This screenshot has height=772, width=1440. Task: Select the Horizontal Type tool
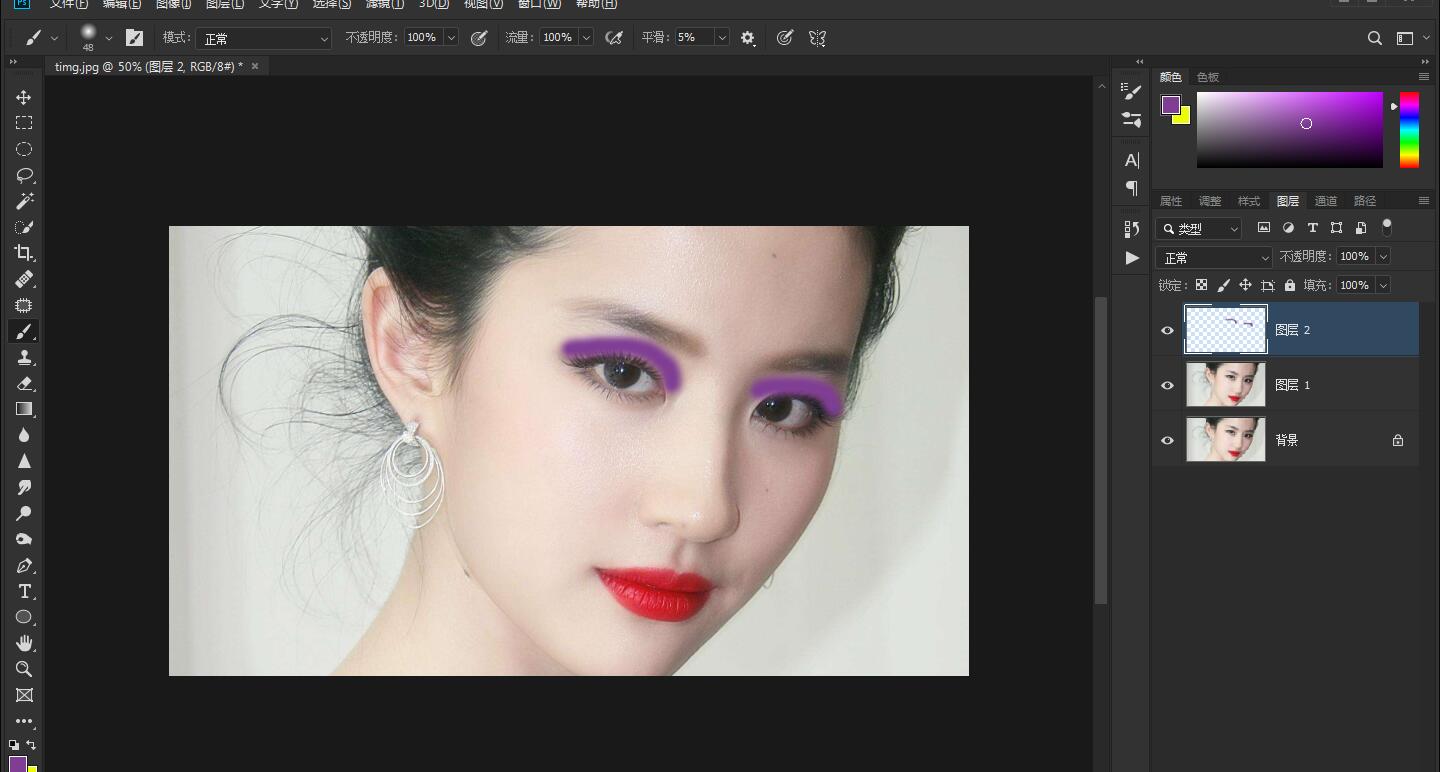pos(24,591)
